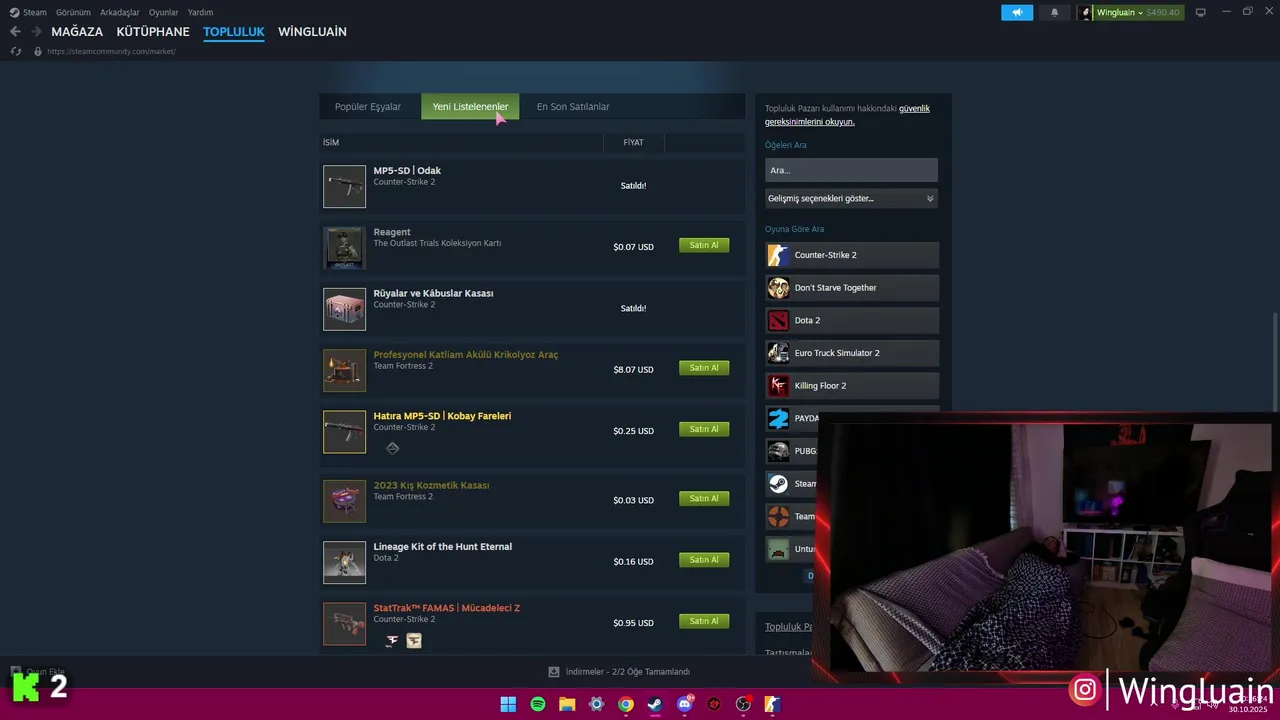Screen dimensions: 1280x720
Task: Open Windows Settings gear from taskbar
Action: 597,704
